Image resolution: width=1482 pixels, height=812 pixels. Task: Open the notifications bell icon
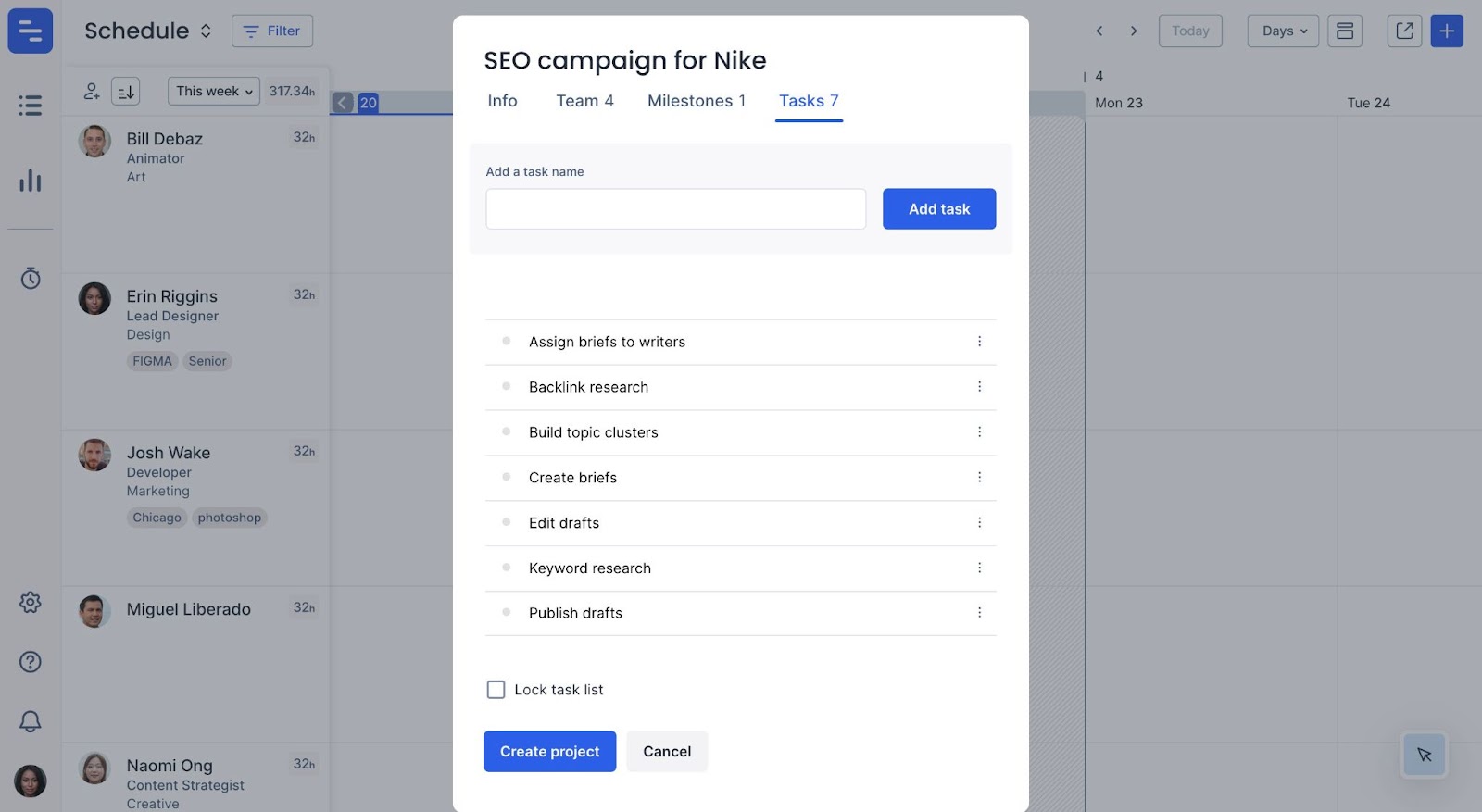point(31,721)
